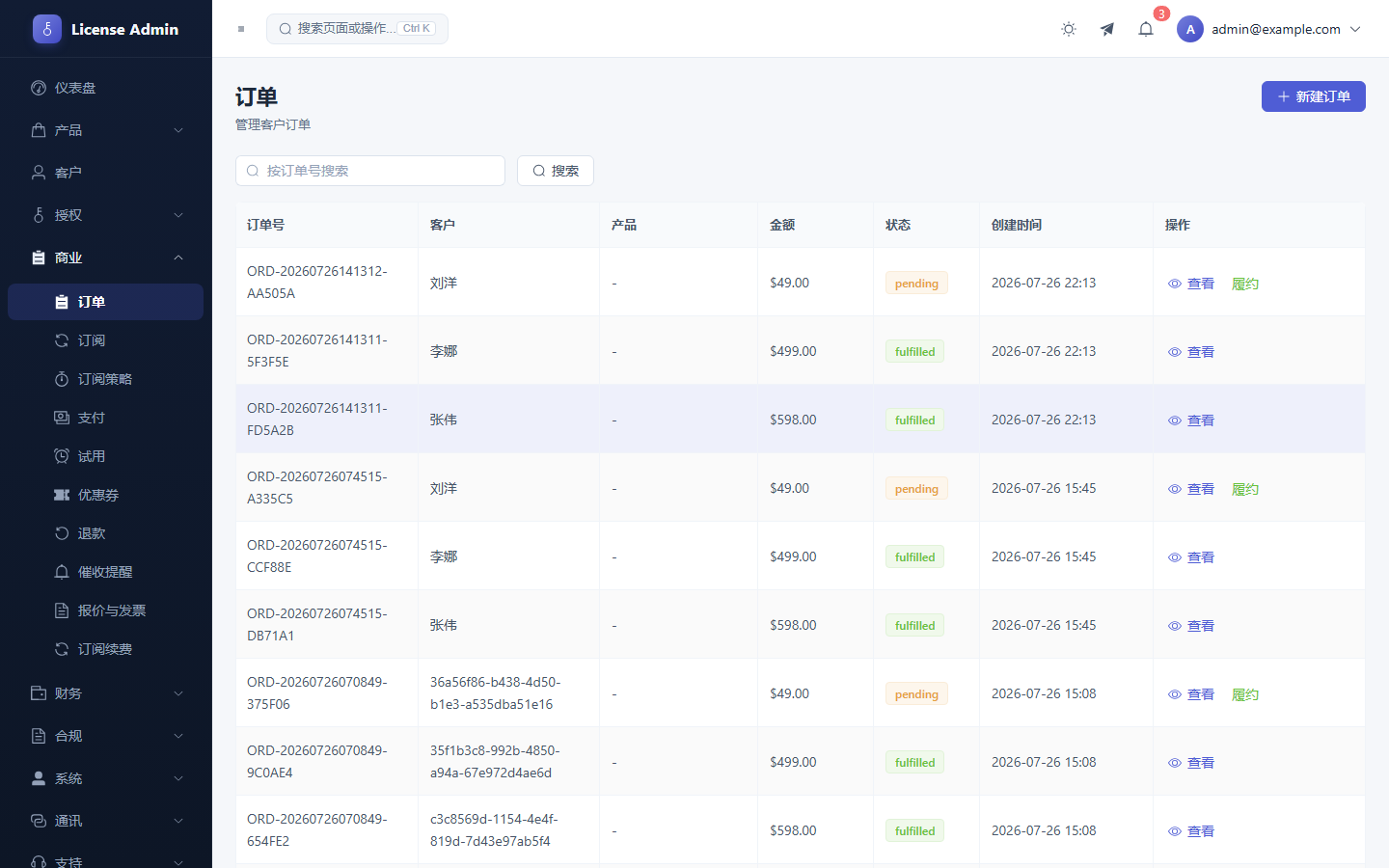The height and width of the screenshot is (868, 1389).
Task: Open the admin@example.com account dropdown
Action: [1269, 29]
